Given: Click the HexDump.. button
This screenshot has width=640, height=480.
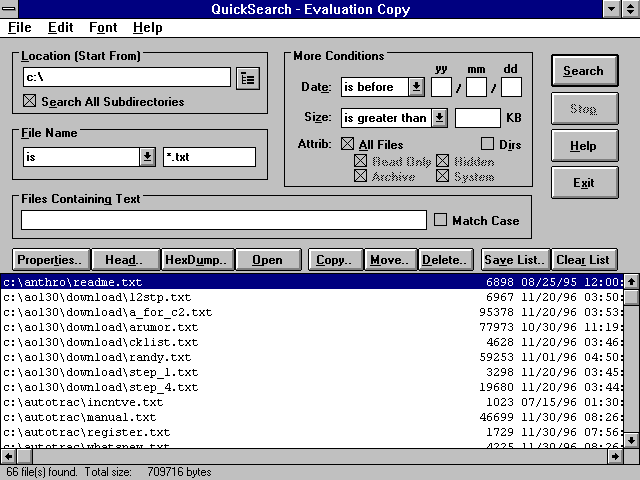Looking at the screenshot, I should click(x=198, y=260).
